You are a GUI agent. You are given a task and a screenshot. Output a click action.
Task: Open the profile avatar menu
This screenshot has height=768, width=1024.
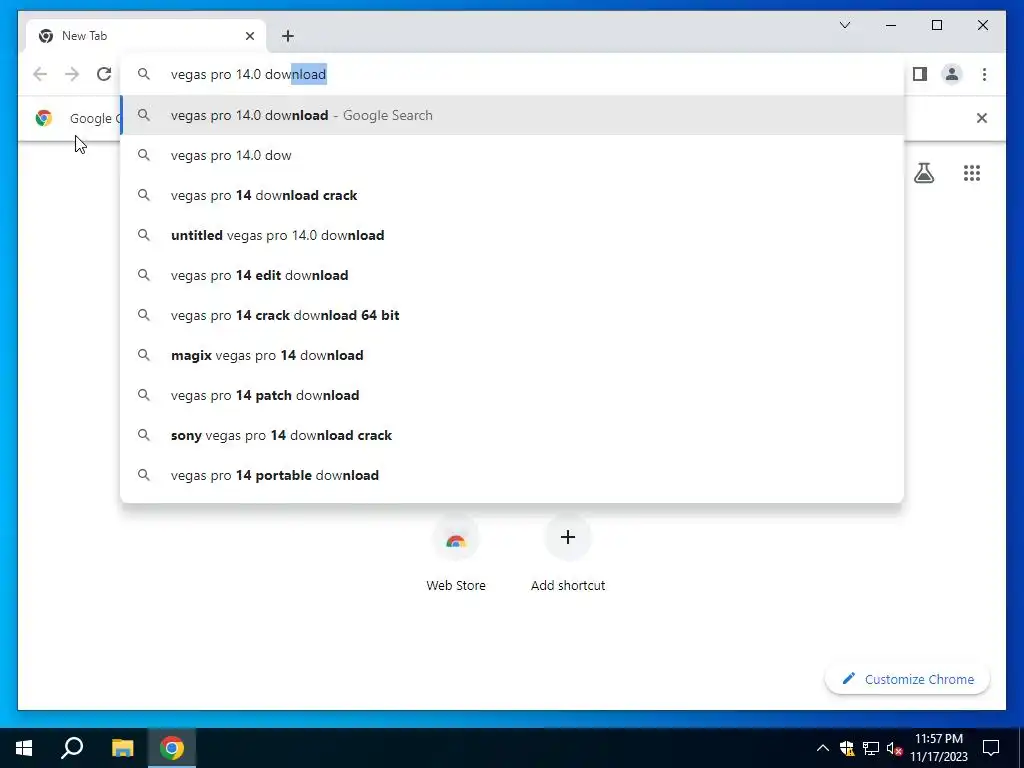[952, 74]
